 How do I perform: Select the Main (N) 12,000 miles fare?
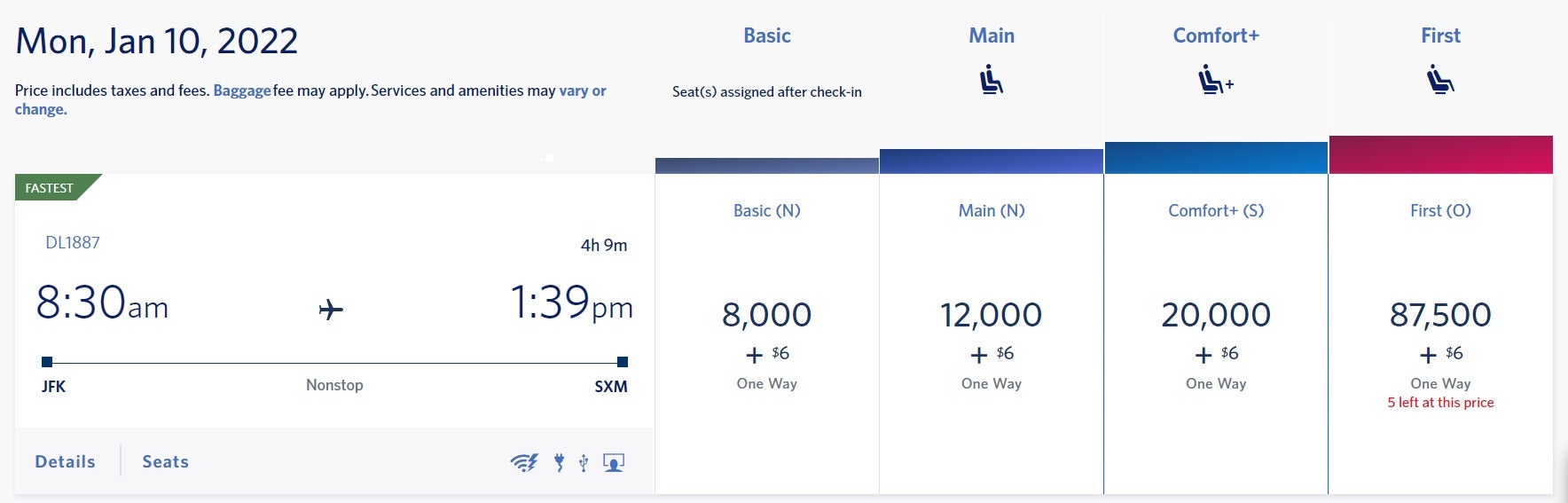(x=992, y=334)
